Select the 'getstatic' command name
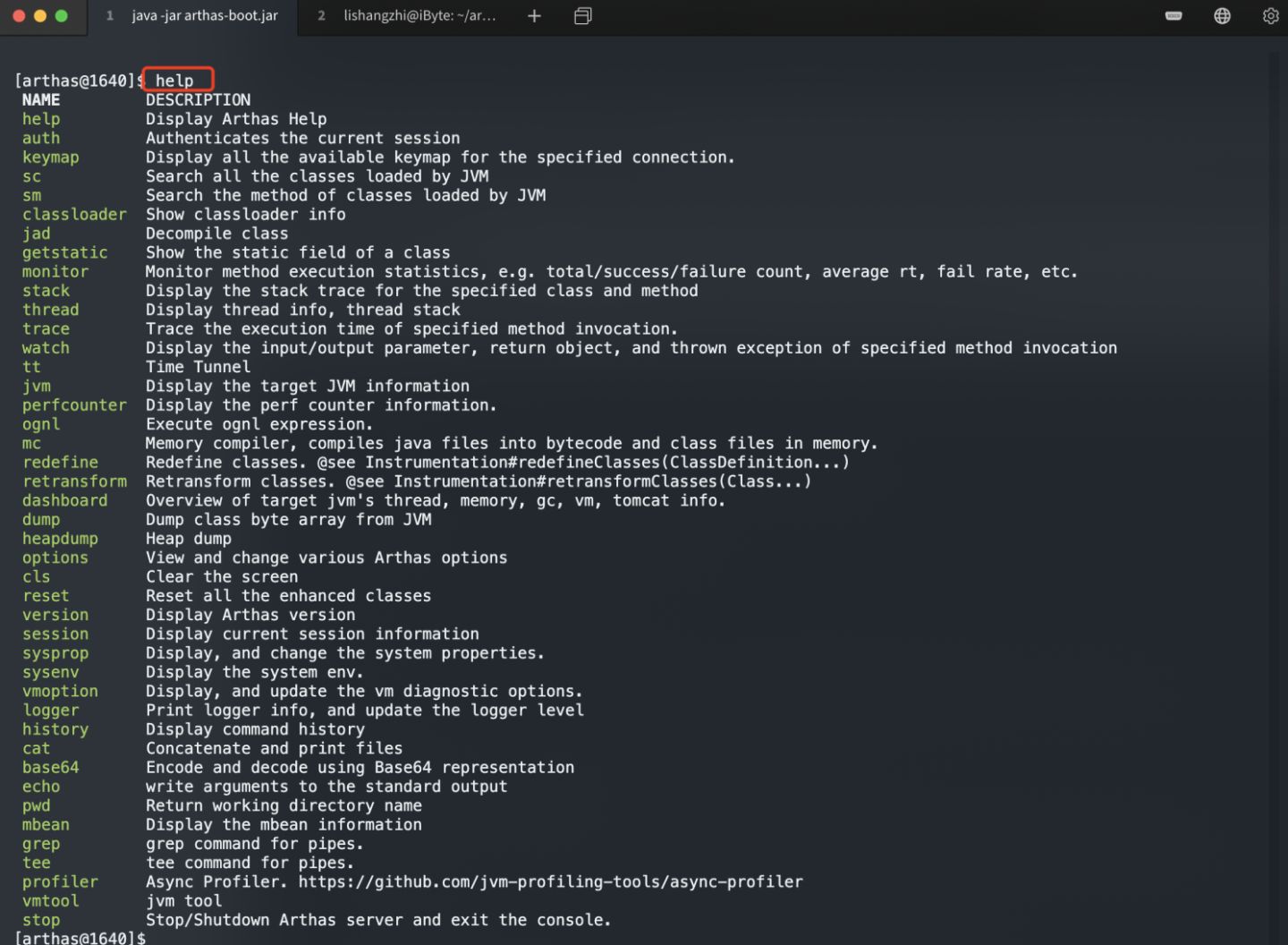Image resolution: width=1288 pixels, height=945 pixels. (64, 252)
